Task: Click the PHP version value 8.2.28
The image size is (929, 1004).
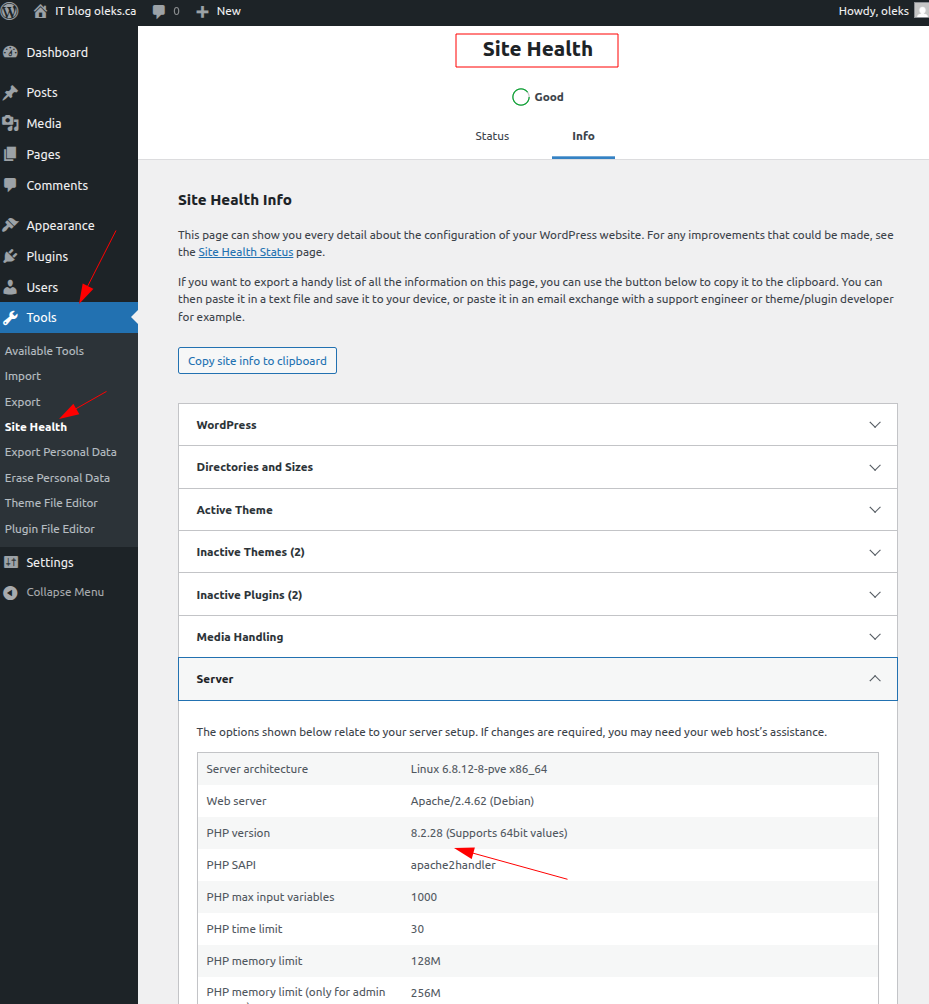Action: pyautogui.click(x=489, y=833)
